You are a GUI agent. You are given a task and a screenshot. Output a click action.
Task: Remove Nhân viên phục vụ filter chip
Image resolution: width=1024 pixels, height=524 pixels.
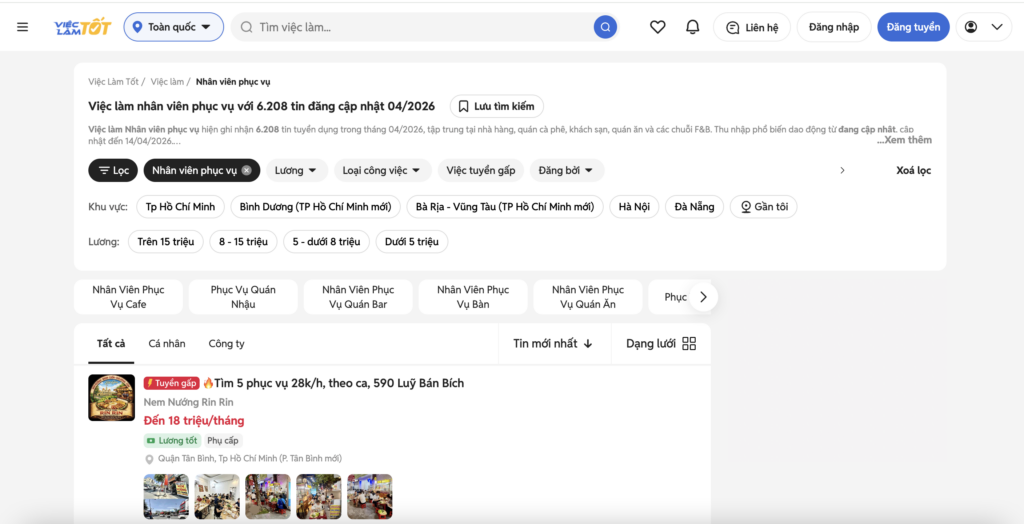point(246,171)
